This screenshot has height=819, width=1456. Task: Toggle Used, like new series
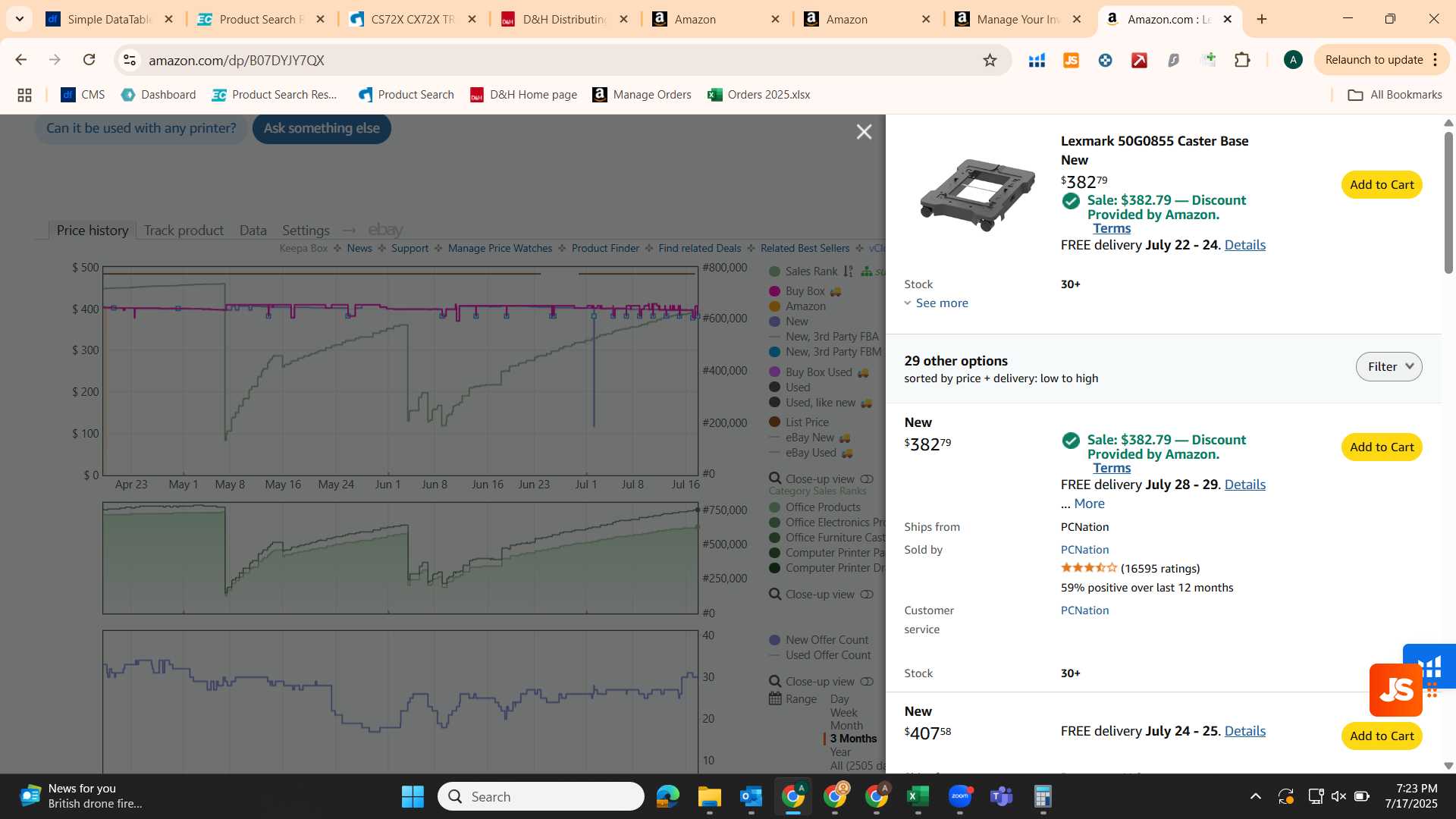tap(812, 403)
